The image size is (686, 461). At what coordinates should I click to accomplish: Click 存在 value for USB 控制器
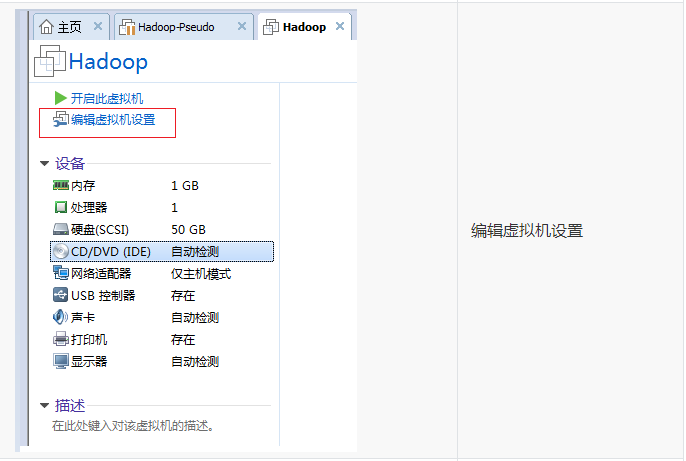click(x=183, y=296)
